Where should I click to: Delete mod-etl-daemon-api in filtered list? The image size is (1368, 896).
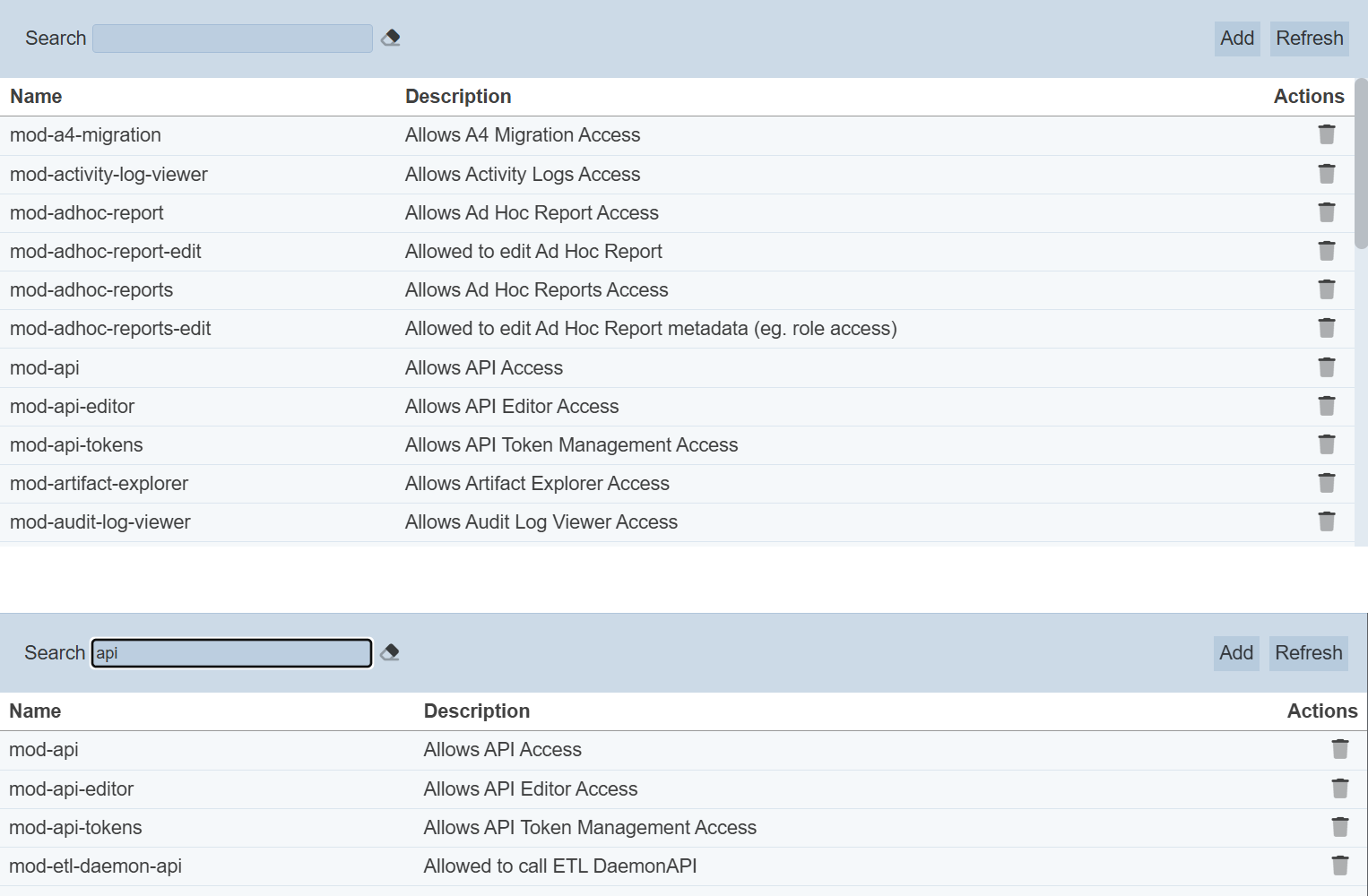tap(1339, 866)
